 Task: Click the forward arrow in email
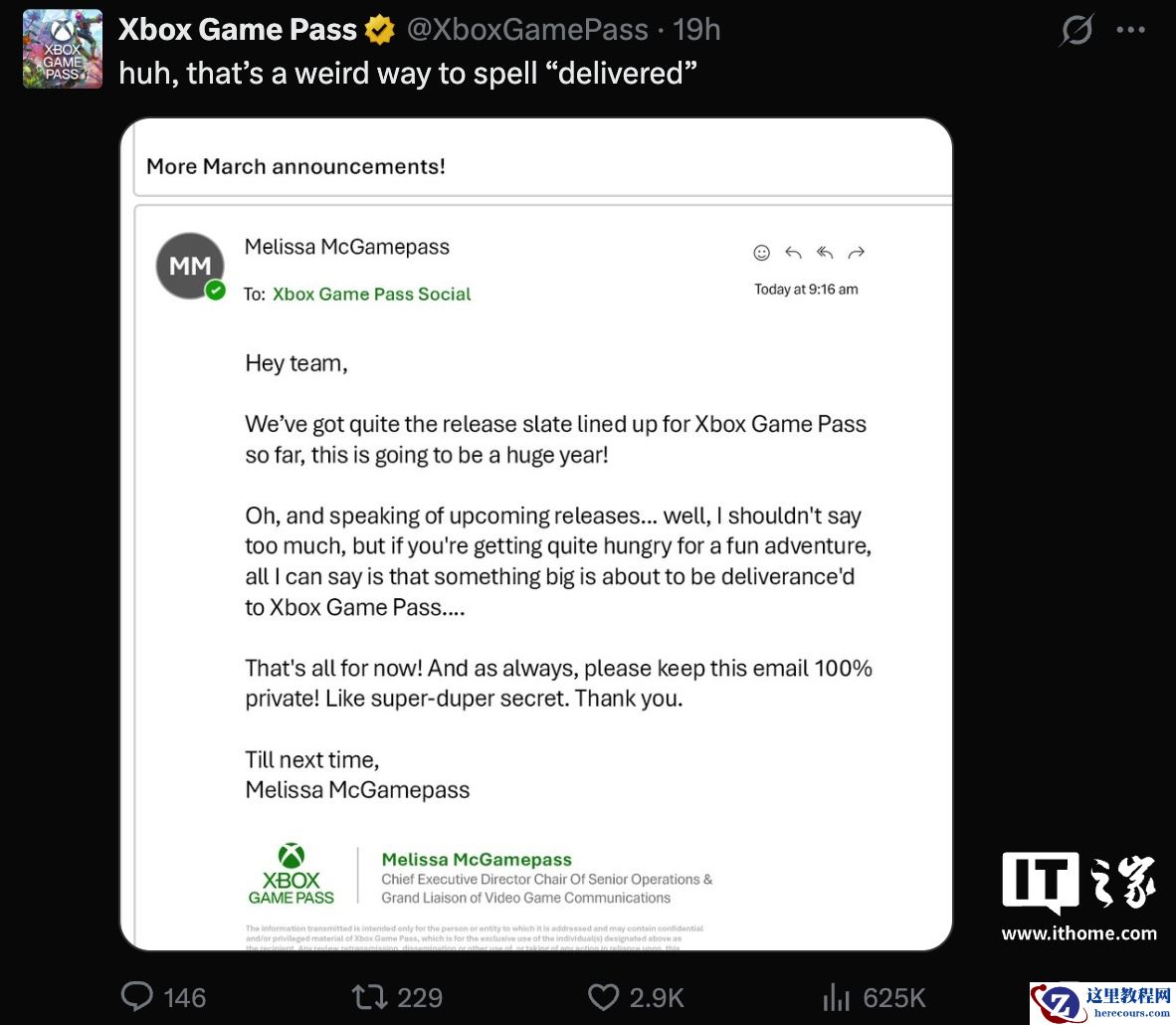tap(856, 253)
